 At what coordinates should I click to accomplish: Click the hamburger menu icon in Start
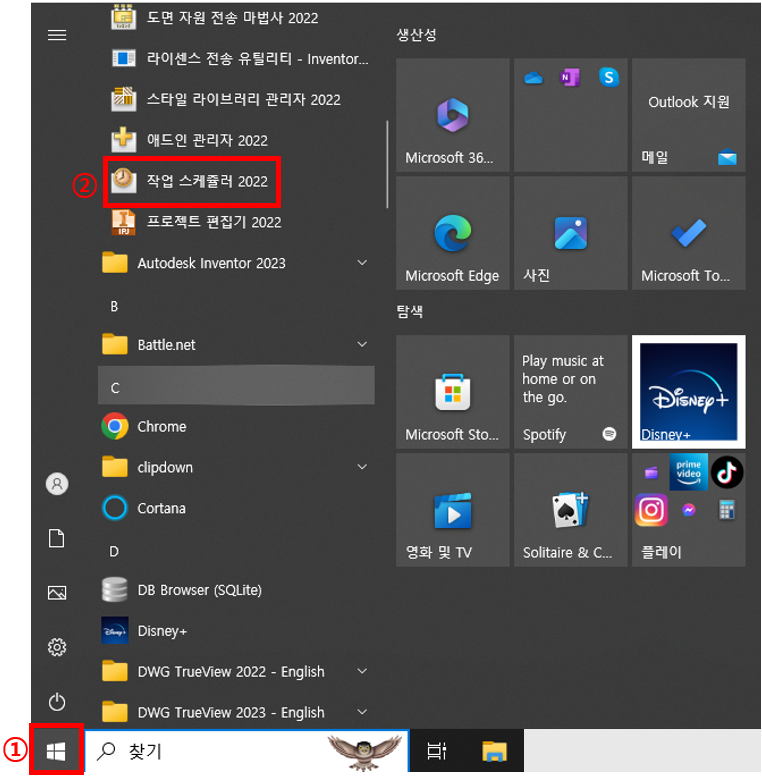pos(57,35)
